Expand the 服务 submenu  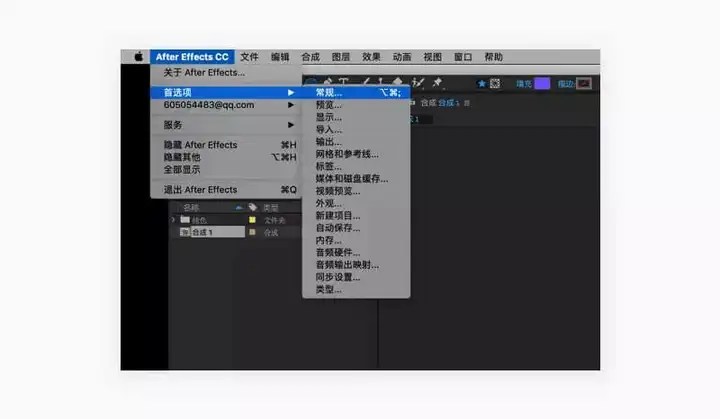click(291, 125)
